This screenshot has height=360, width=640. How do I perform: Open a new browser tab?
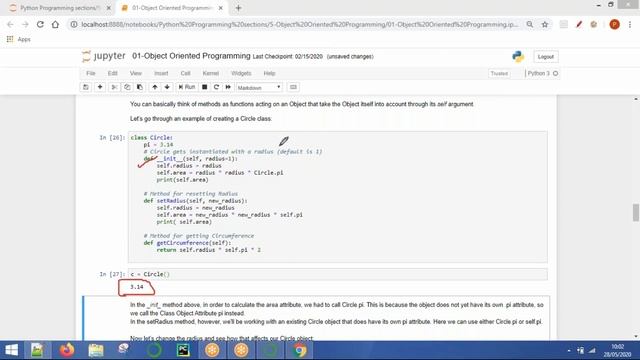pos(238,8)
